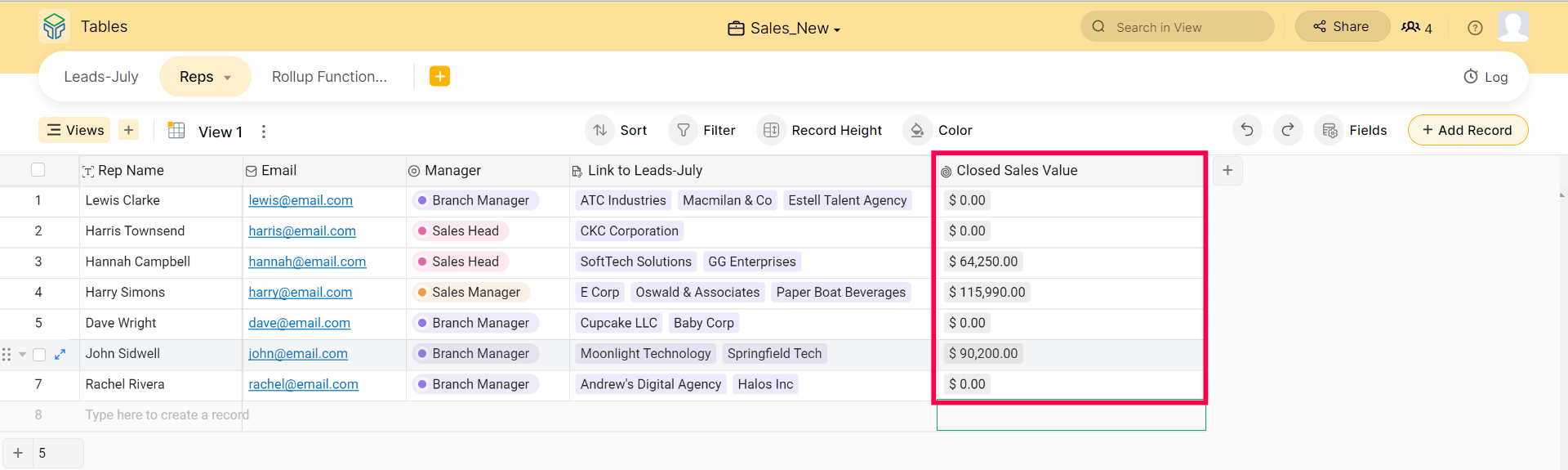Open collaborators icon showing 4 users

pyautogui.click(x=1416, y=28)
